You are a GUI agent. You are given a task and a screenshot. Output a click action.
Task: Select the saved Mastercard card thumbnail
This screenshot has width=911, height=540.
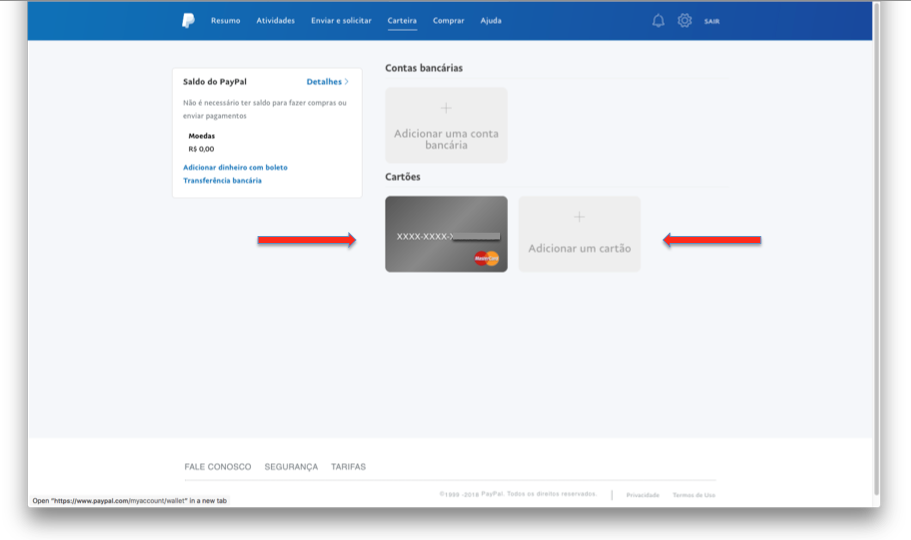pyautogui.click(x=446, y=234)
